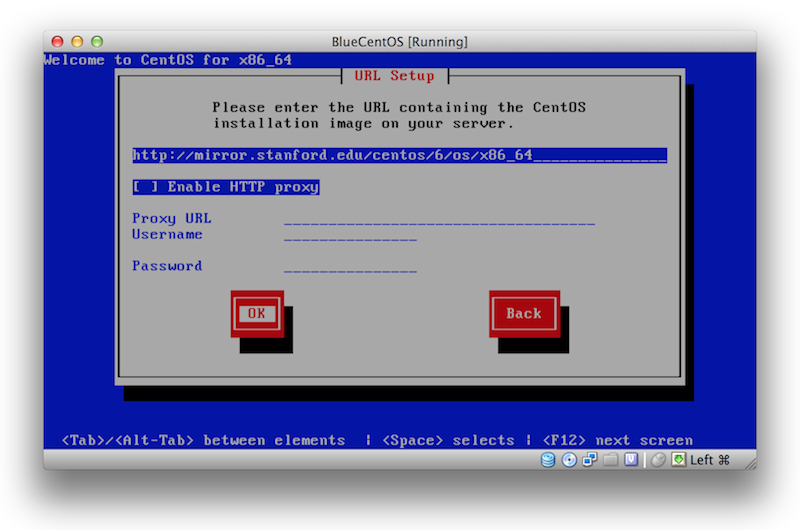Close the BlueCentOS VM window
Image resolution: width=800 pixels, height=530 pixels.
point(58,41)
